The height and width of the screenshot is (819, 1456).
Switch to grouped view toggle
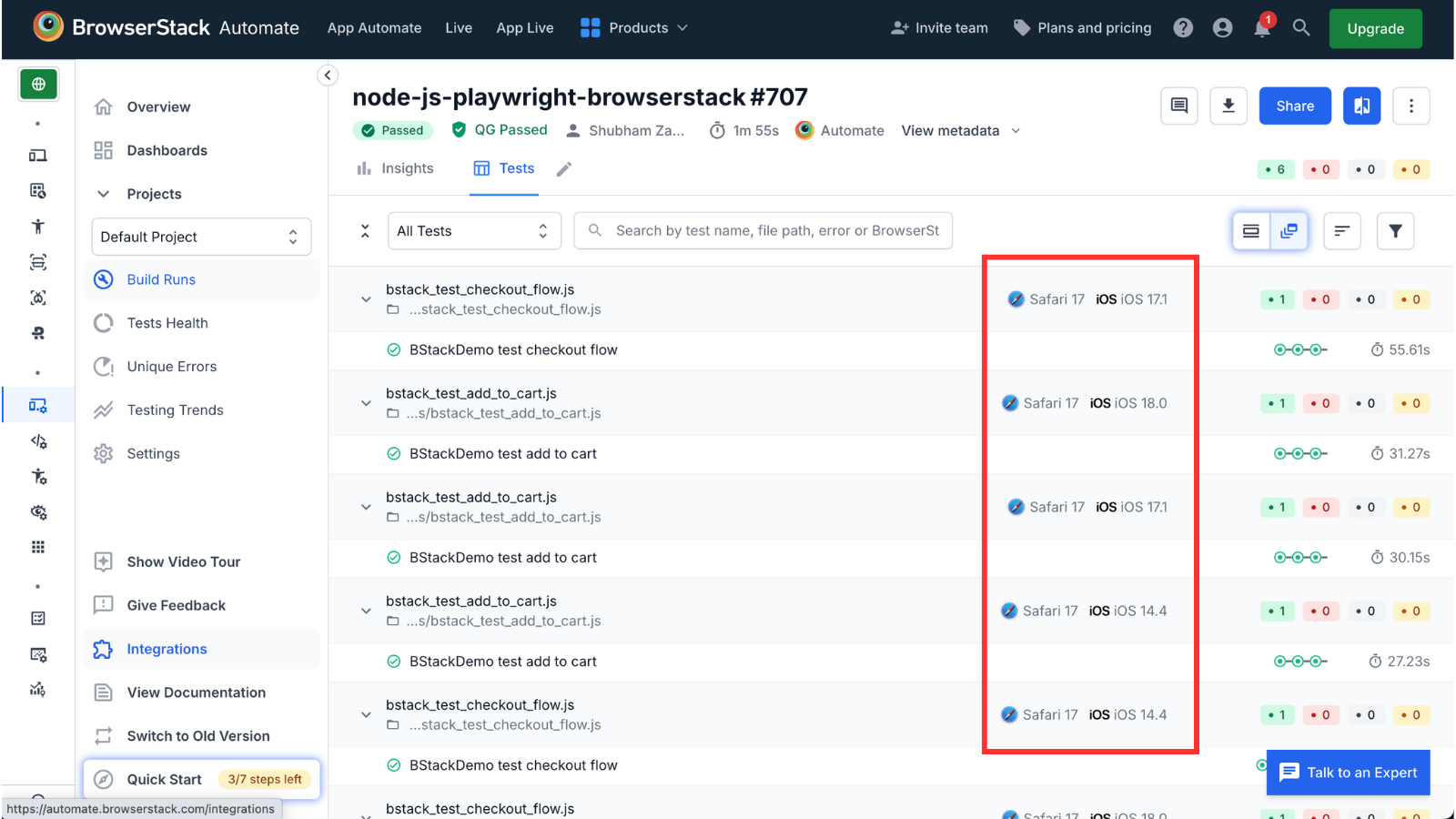1289,231
